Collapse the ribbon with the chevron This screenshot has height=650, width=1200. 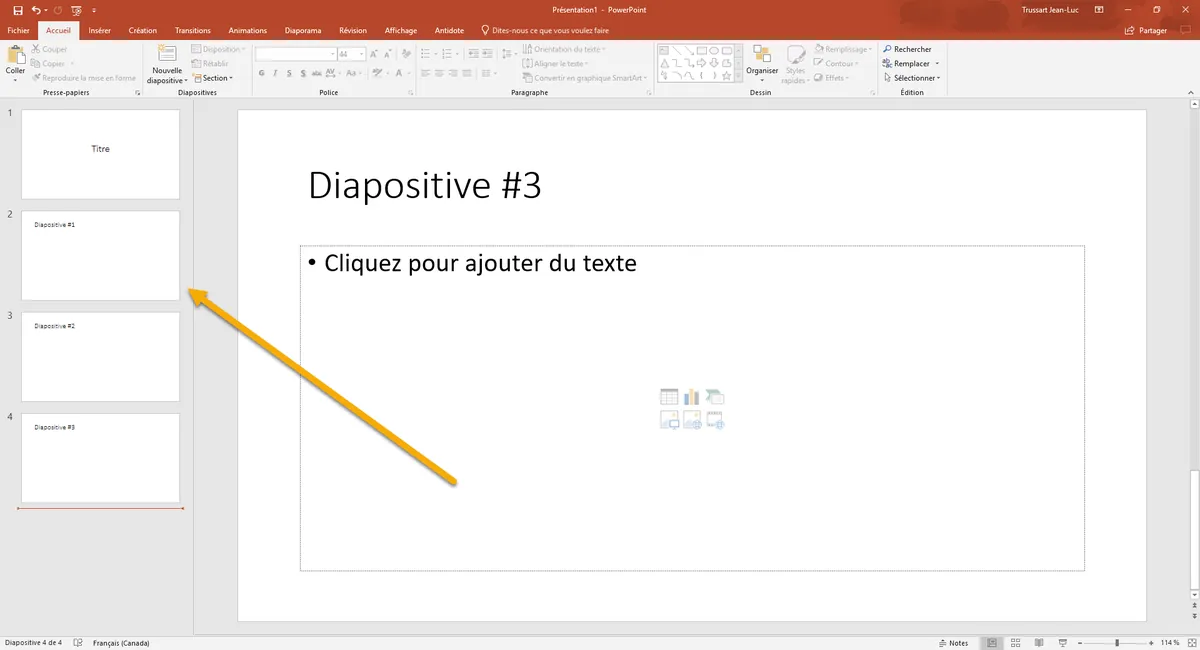[1189, 93]
